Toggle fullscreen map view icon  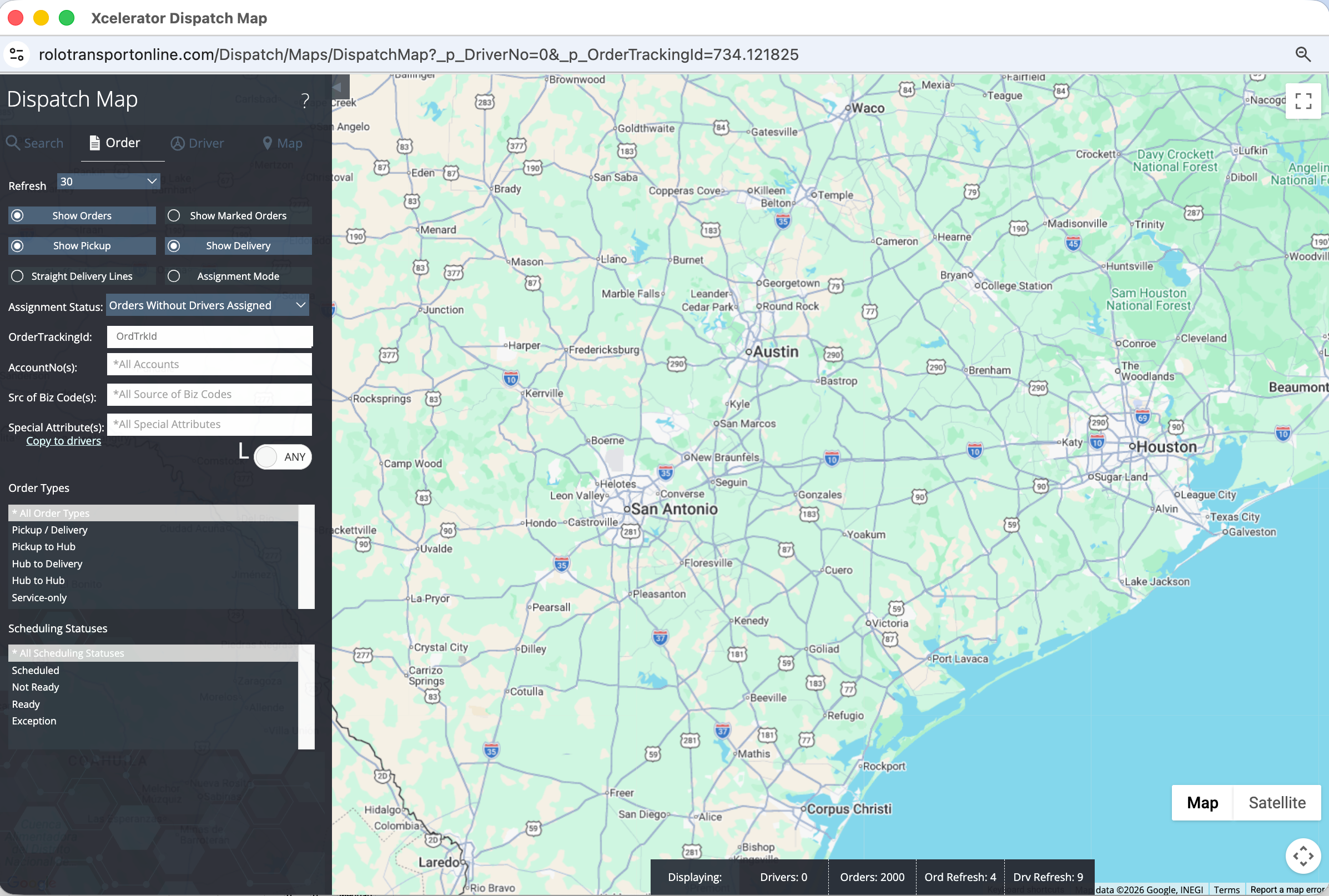(x=1303, y=101)
